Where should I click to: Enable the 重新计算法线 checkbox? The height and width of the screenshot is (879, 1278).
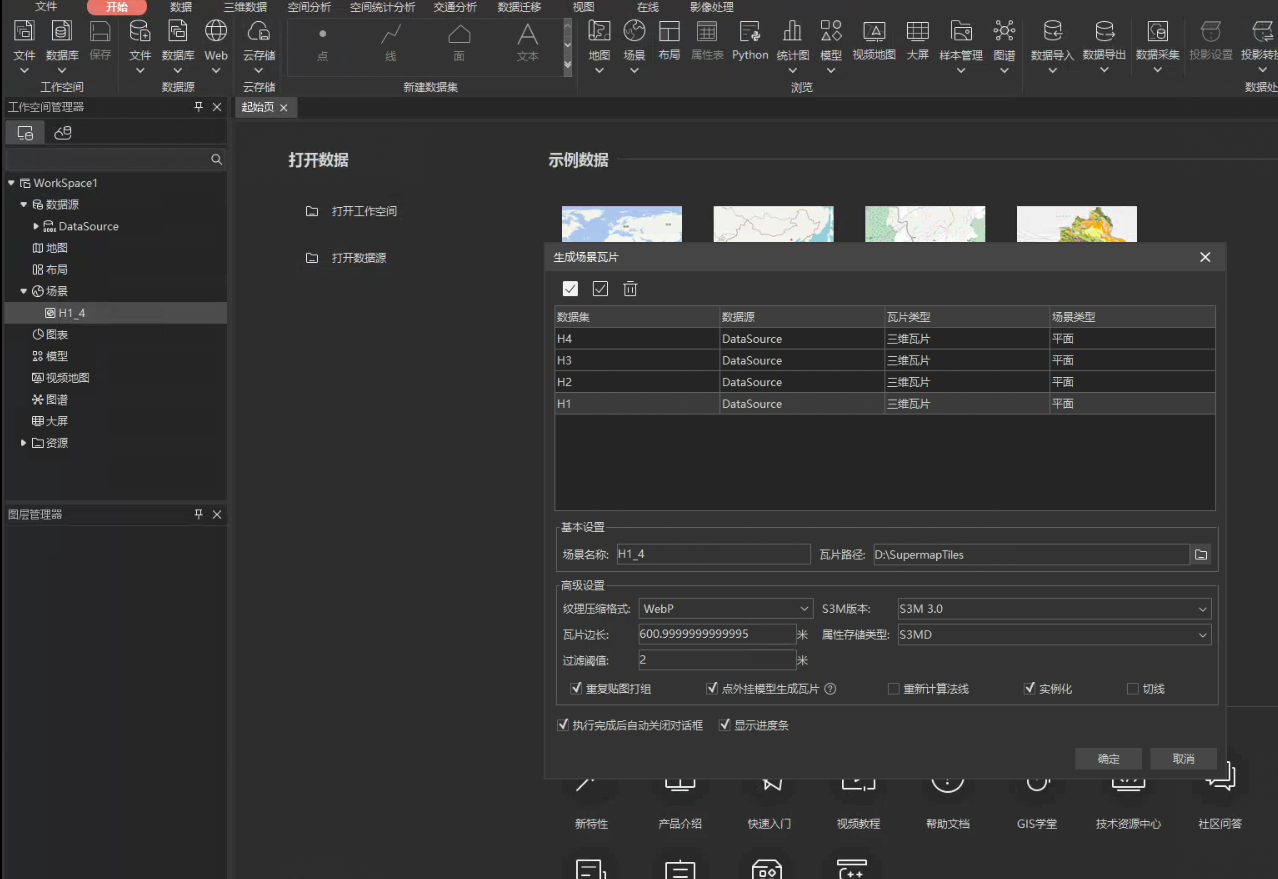(894, 689)
